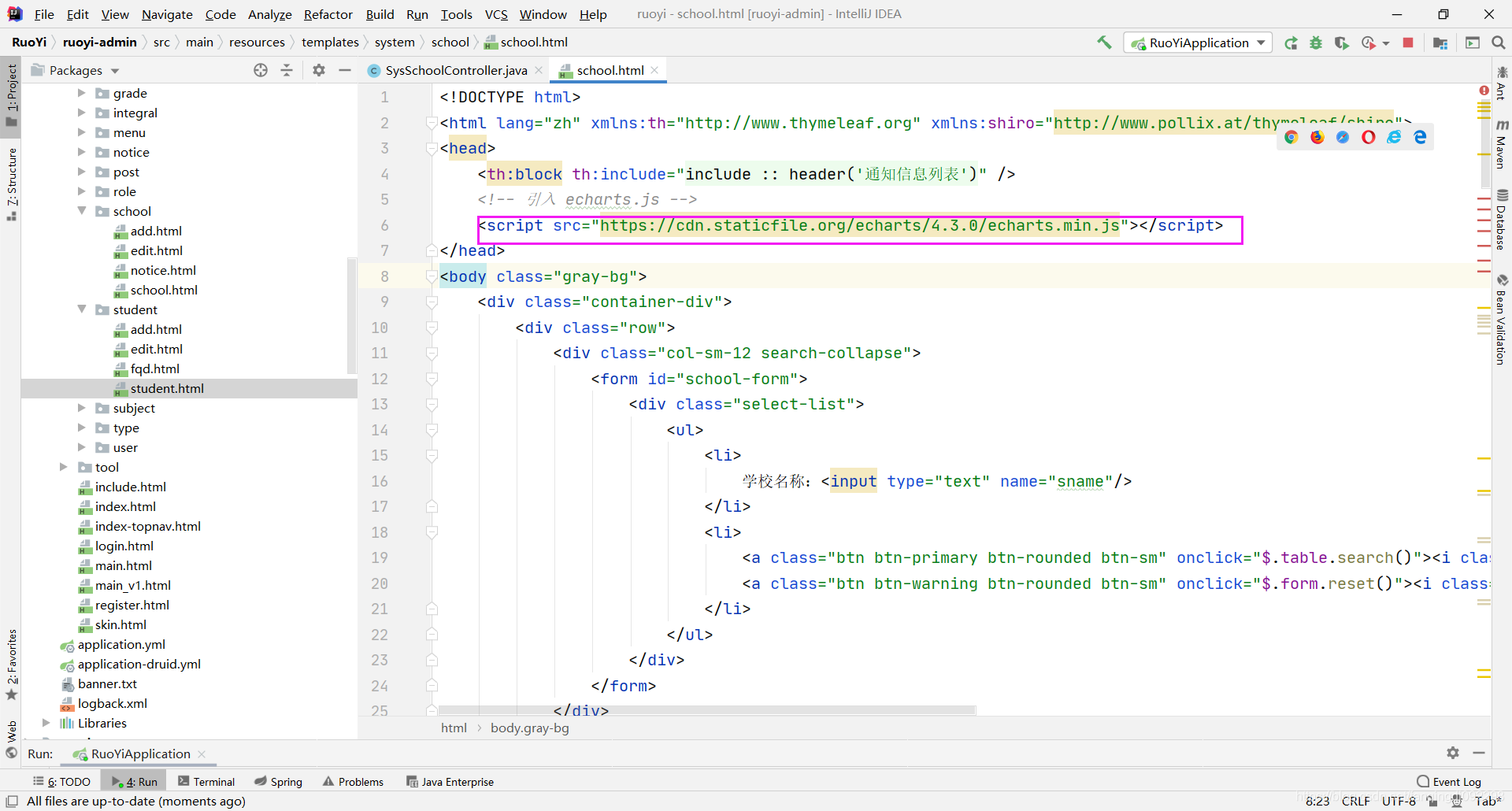The height and width of the screenshot is (811, 1512).
Task: Change CRLF line separator in status bar
Action: tap(1356, 801)
